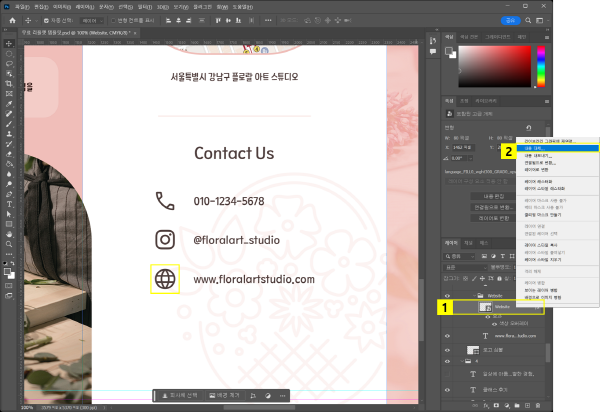Open the 파일 (File) menu

pos(22,7)
